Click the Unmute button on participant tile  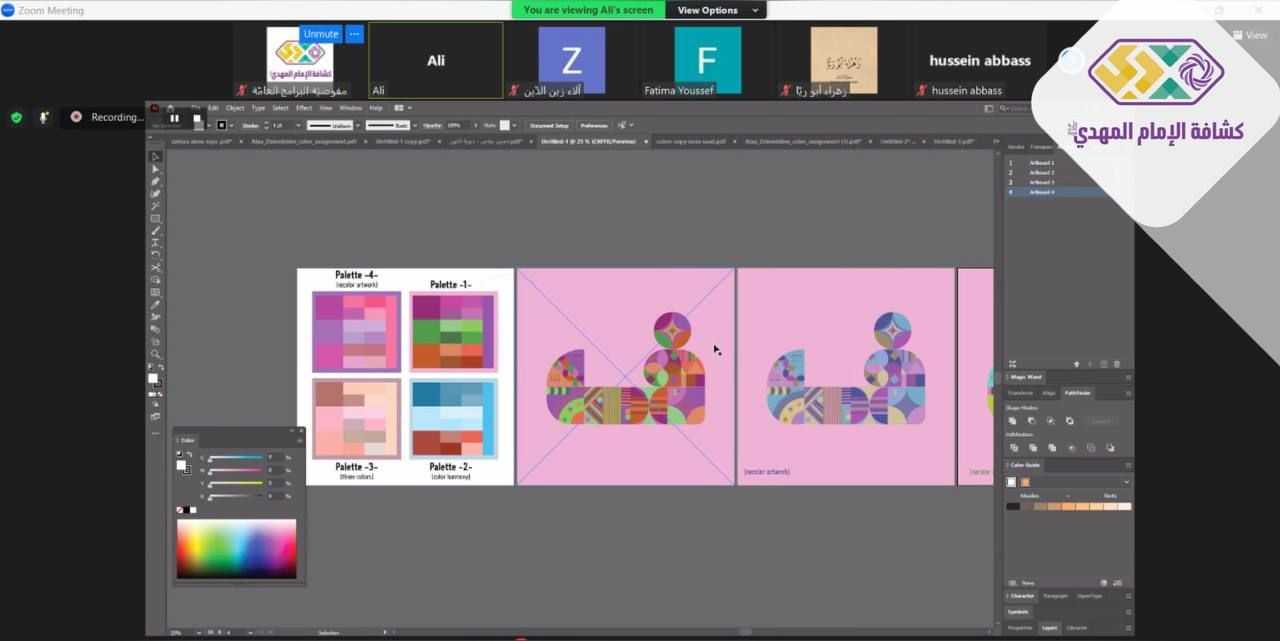click(320, 34)
